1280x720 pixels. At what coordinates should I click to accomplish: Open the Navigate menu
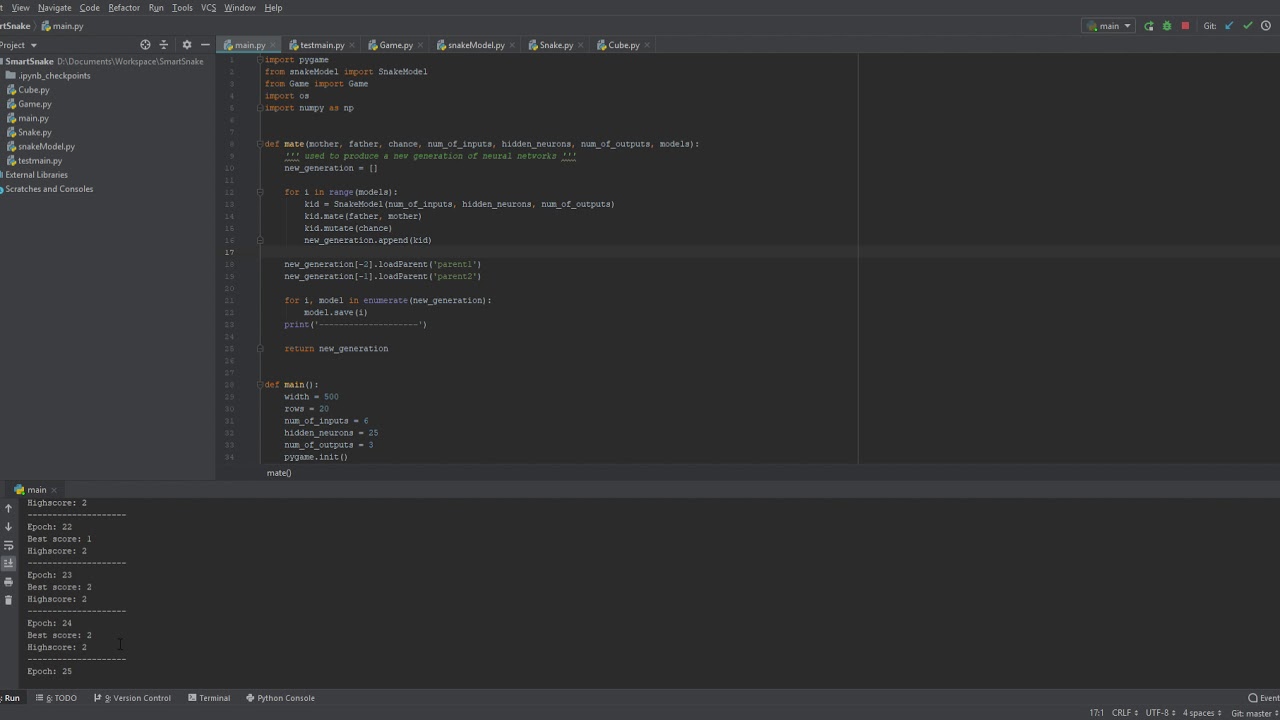[x=55, y=8]
